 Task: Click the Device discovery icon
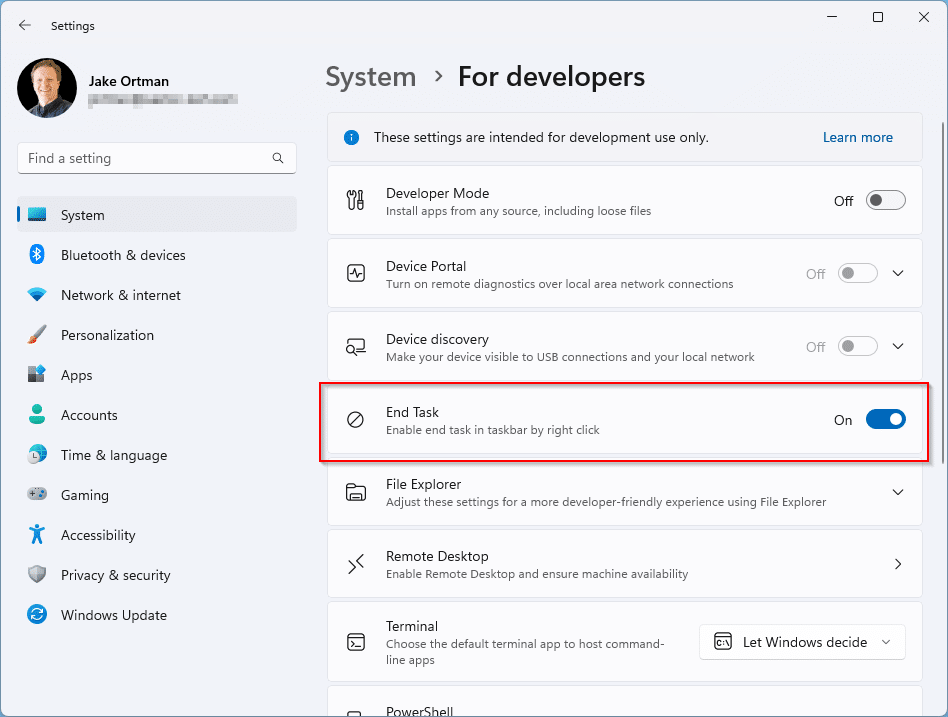(x=356, y=347)
